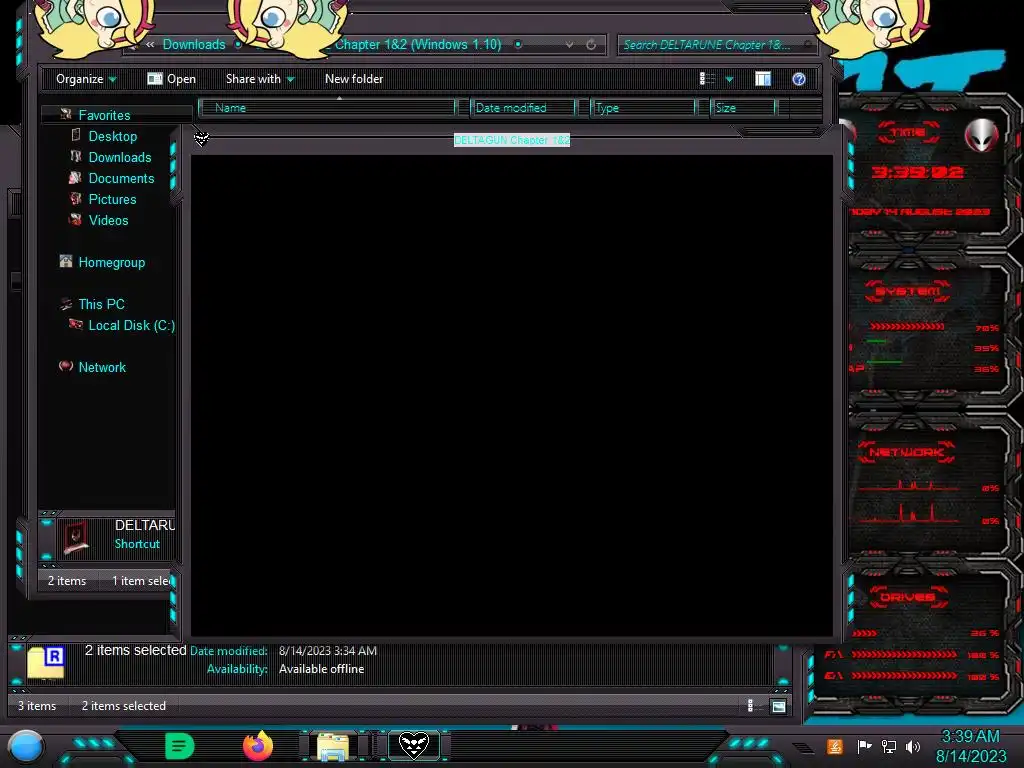
Task: Sort files by Name column header
Action: [327, 108]
